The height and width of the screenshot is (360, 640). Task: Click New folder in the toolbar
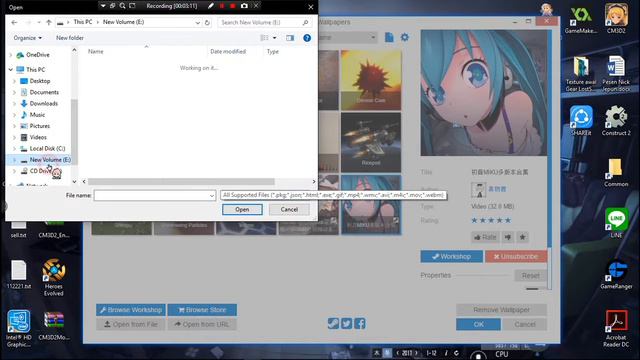click(x=70, y=38)
